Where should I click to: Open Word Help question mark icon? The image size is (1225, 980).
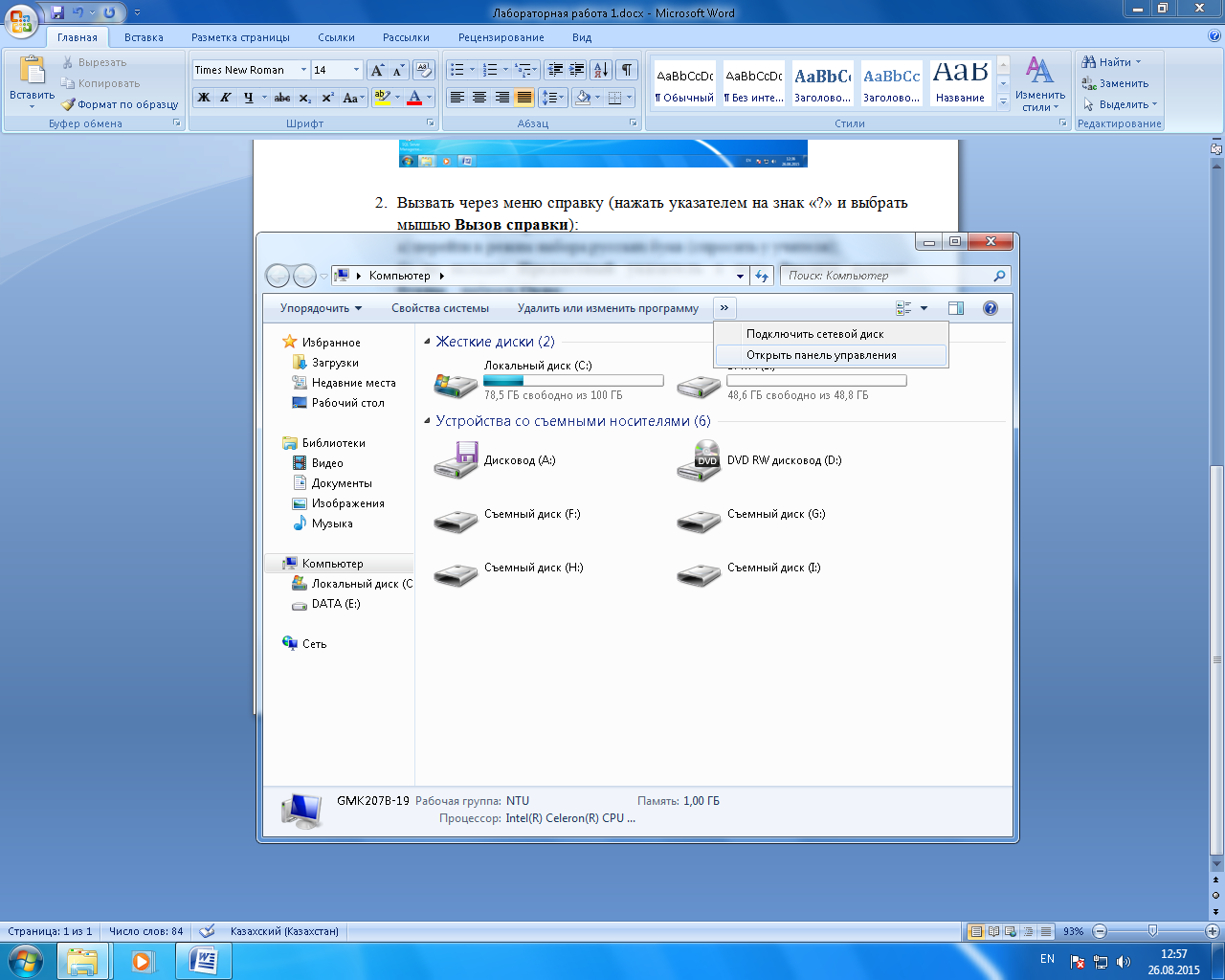(1214, 36)
